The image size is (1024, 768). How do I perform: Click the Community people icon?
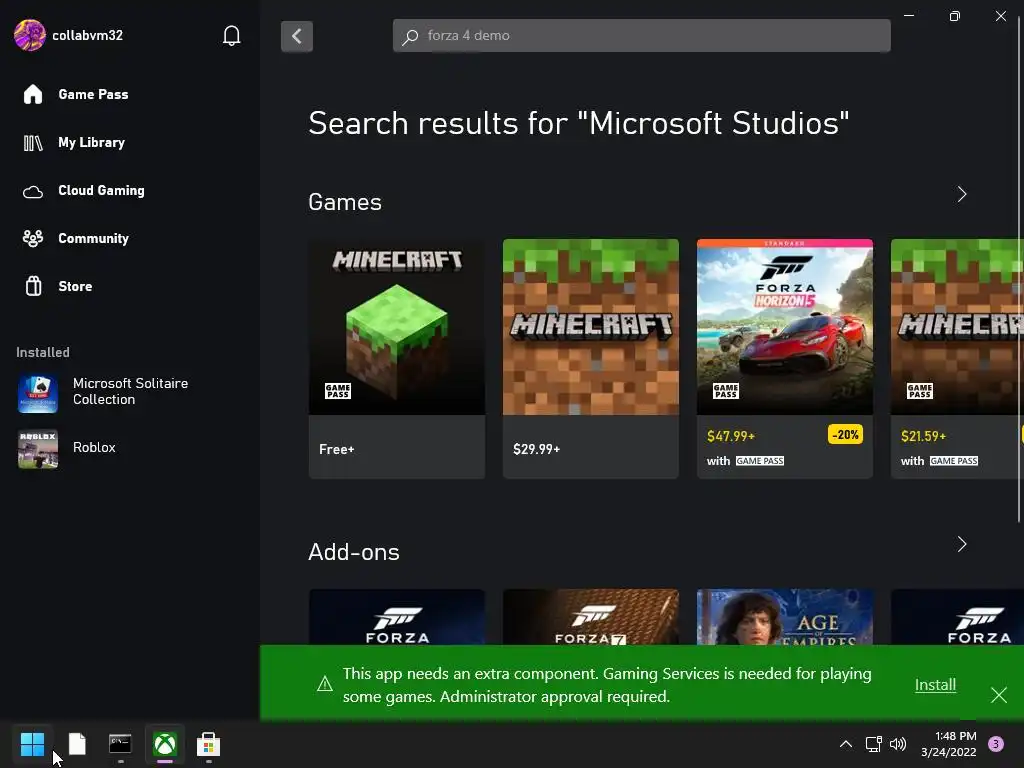(33, 238)
